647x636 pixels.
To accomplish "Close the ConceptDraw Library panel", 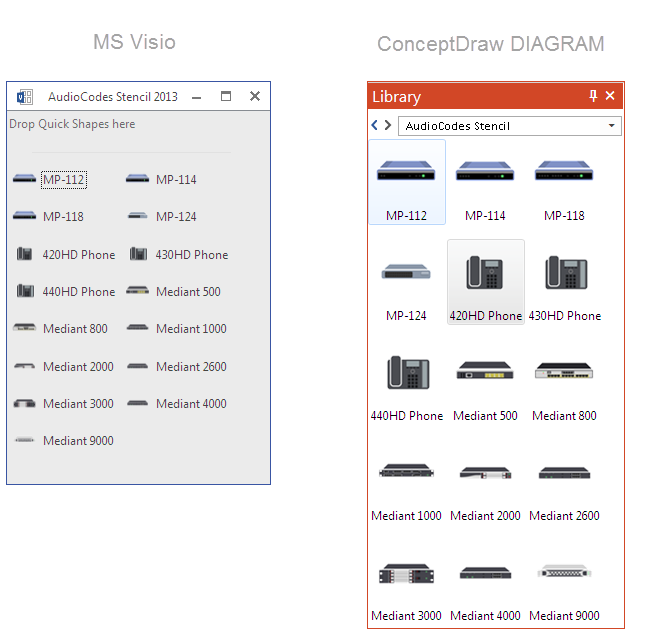I will coord(610,96).
